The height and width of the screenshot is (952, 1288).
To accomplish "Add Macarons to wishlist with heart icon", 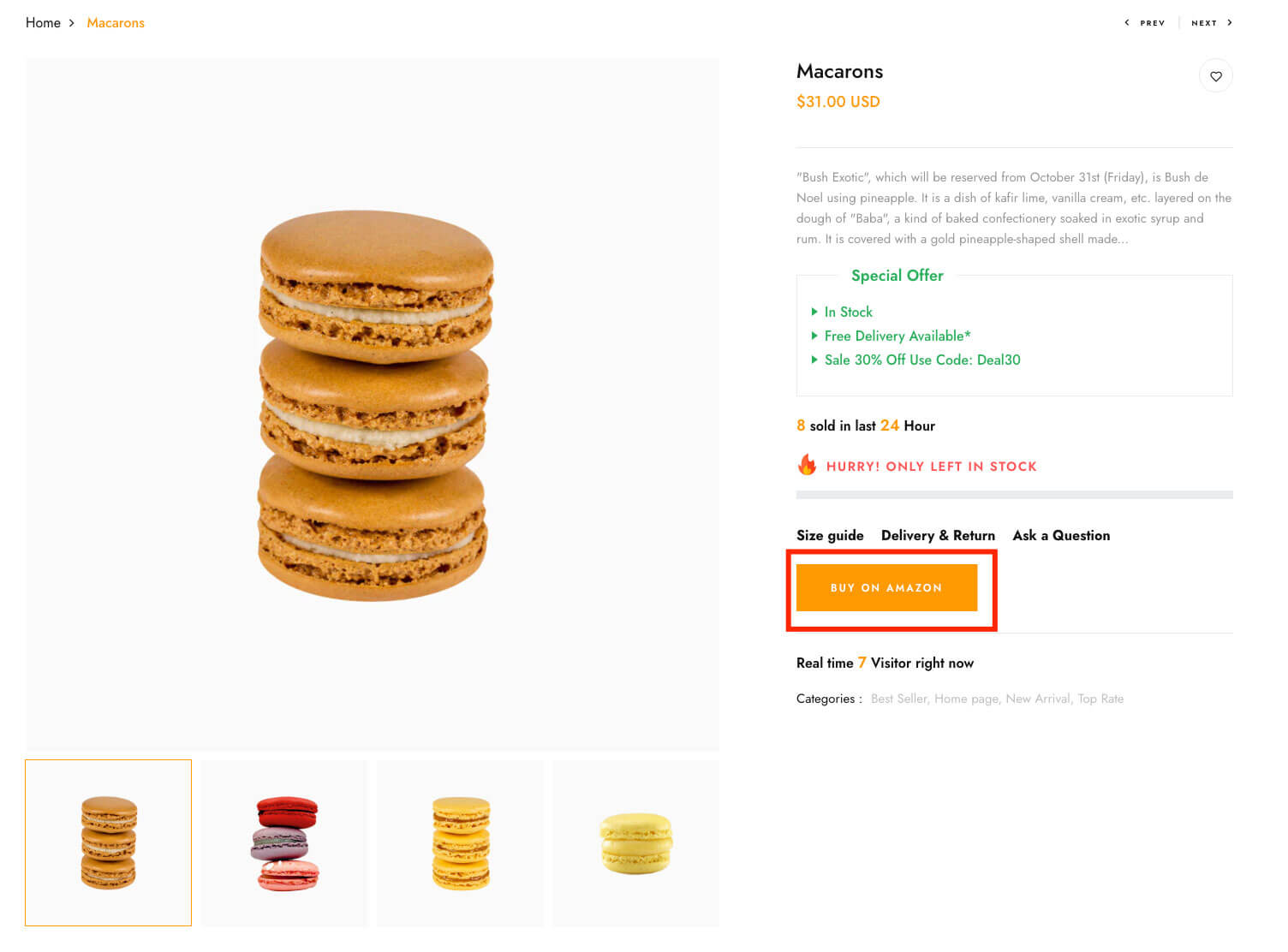I will click(1215, 76).
